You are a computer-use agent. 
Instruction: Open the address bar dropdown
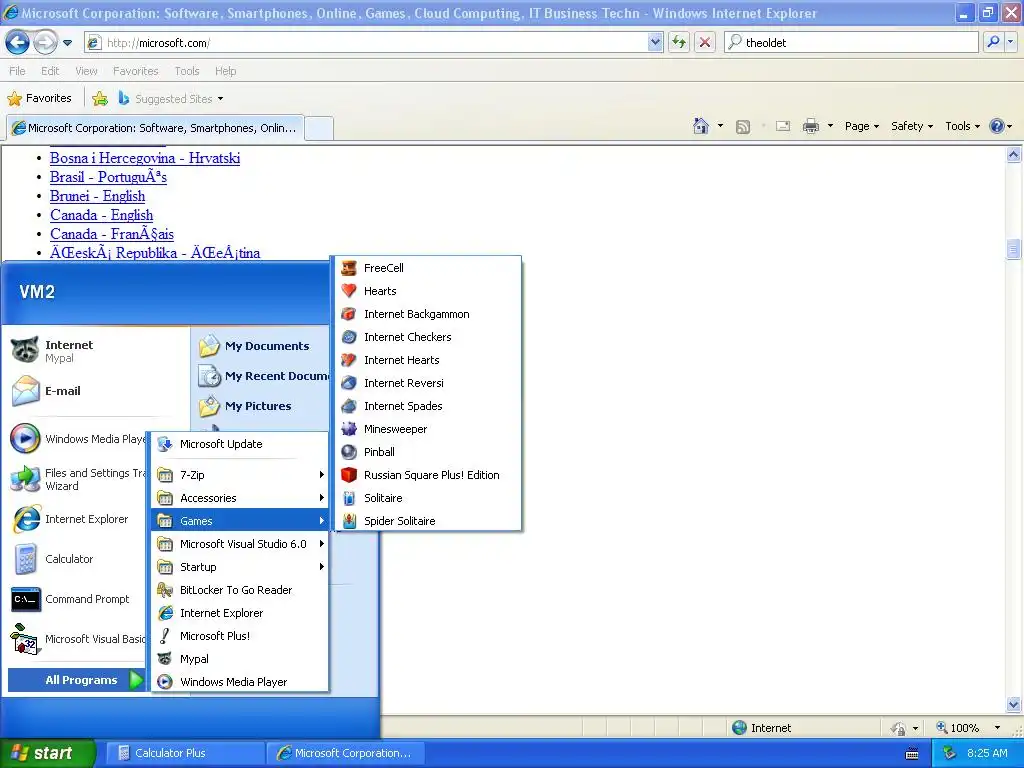656,42
